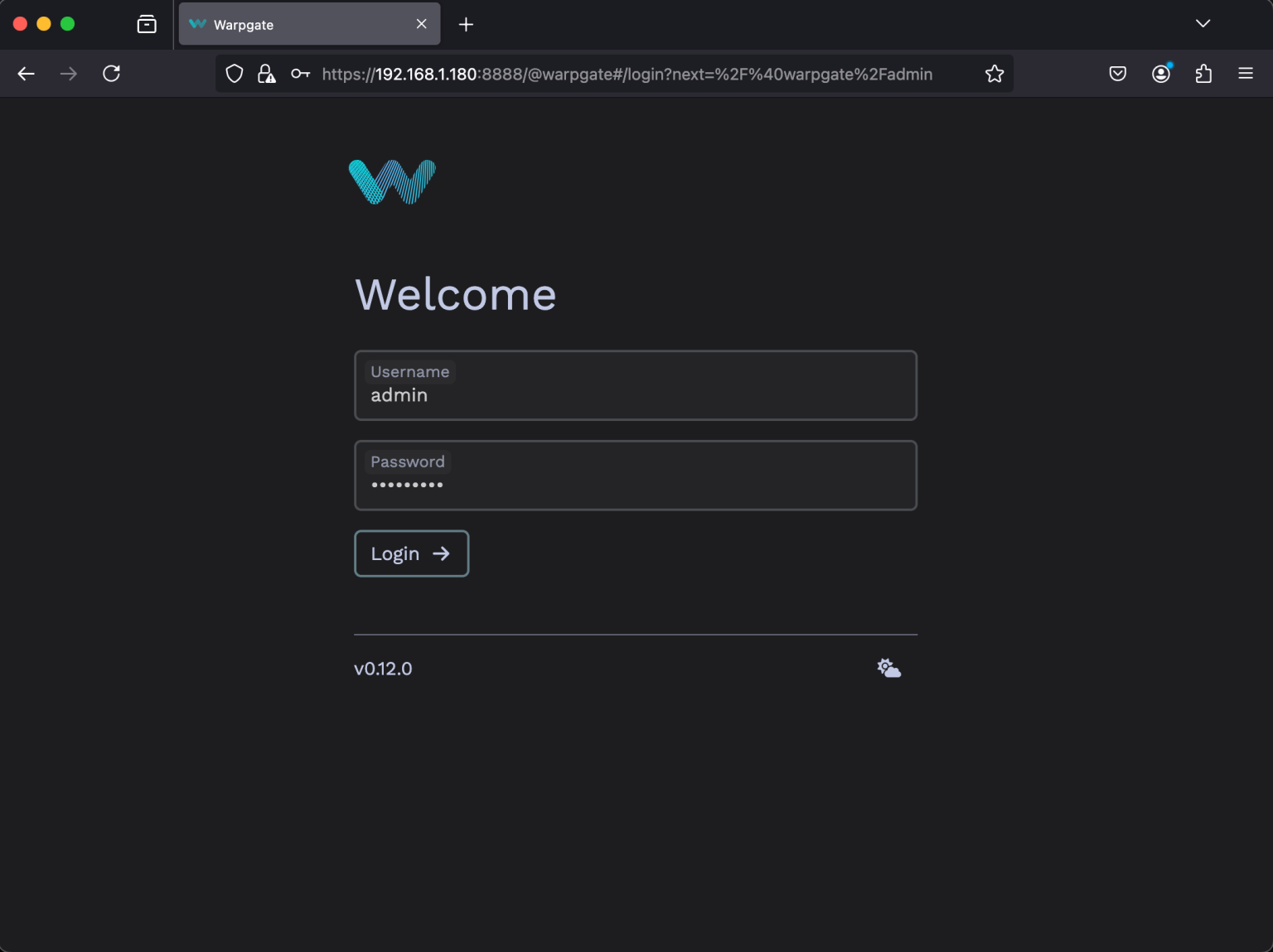Open saved logins via the key icon
Screen dimensions: 1273x952
tap(299, 74)
